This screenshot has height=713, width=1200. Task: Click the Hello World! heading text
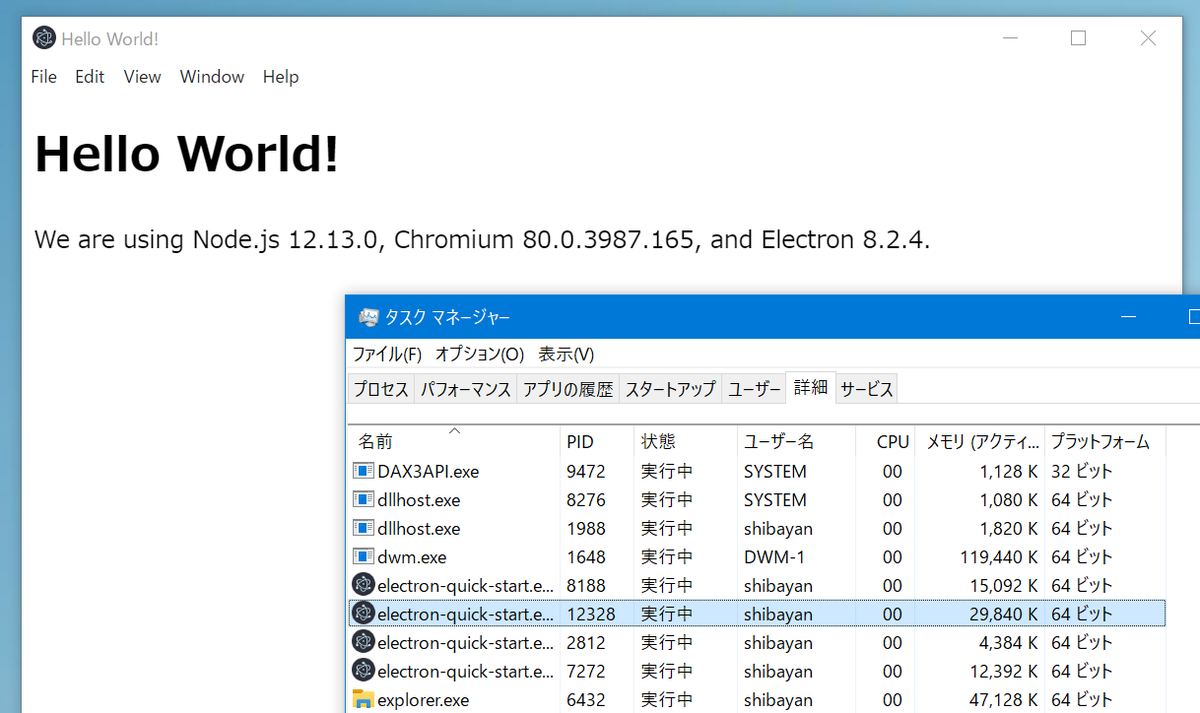[186, 154]
